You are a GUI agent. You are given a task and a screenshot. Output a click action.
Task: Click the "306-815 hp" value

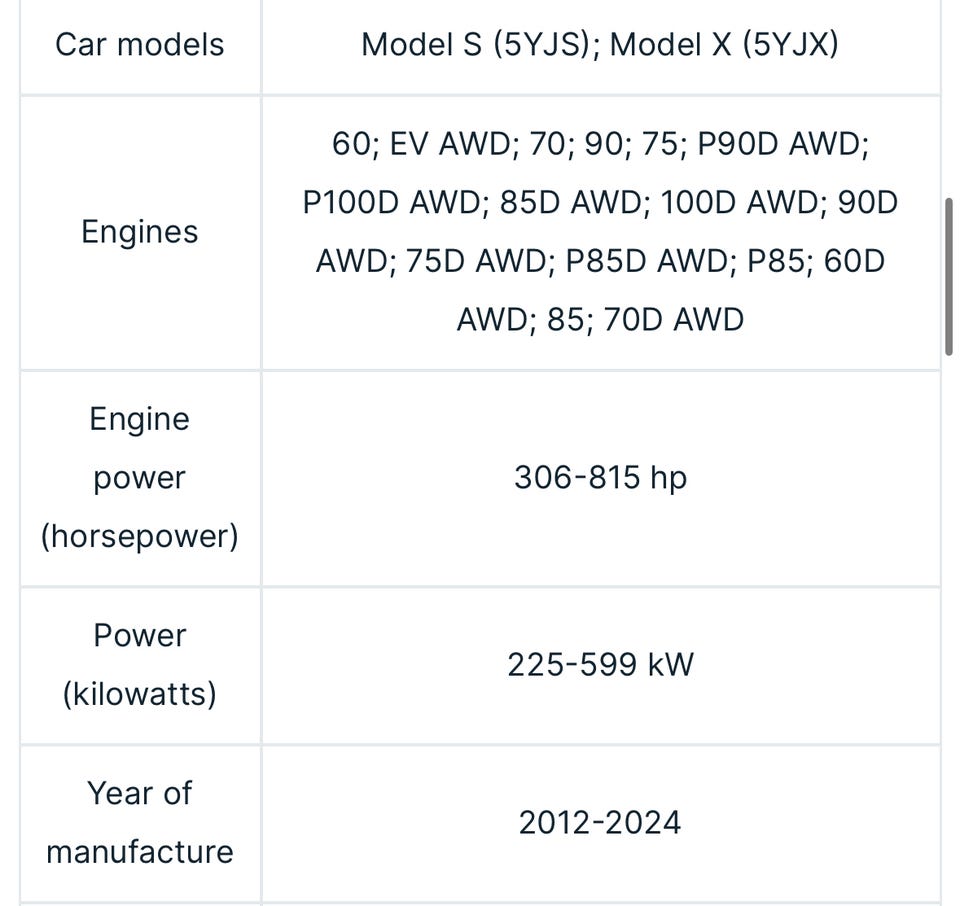(x=600, y=478)
